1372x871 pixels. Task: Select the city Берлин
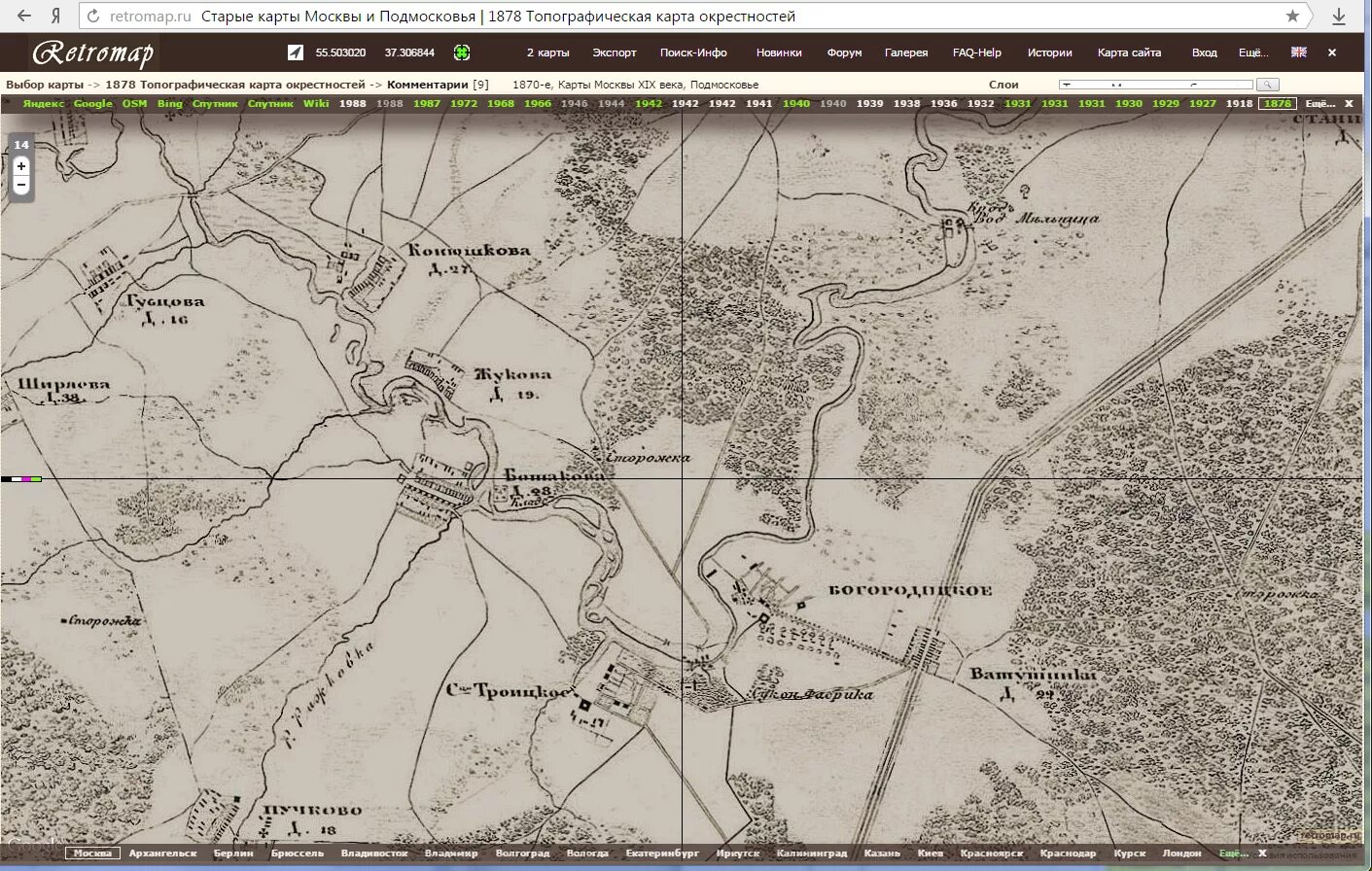[233, 854]
